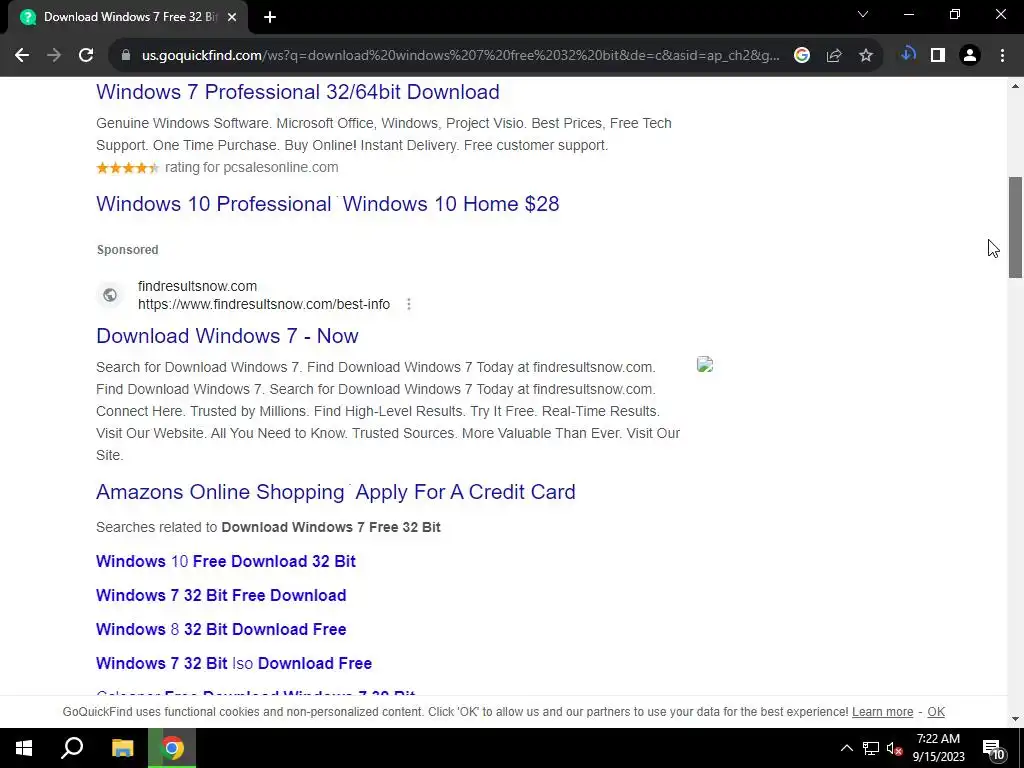Image resolution: width=1024 pixels, height=768 pixels.
Task: Select the Download Windows 7 Free tab
Action: click(x=124, y=17)
